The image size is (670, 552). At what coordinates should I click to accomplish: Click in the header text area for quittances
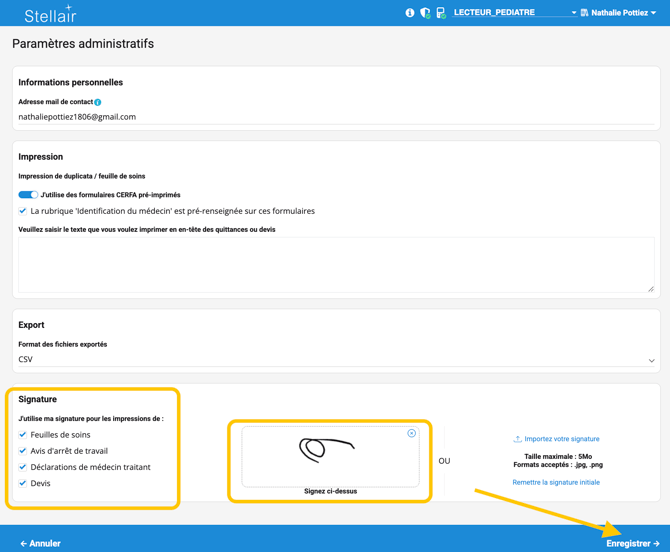[336, 265]
